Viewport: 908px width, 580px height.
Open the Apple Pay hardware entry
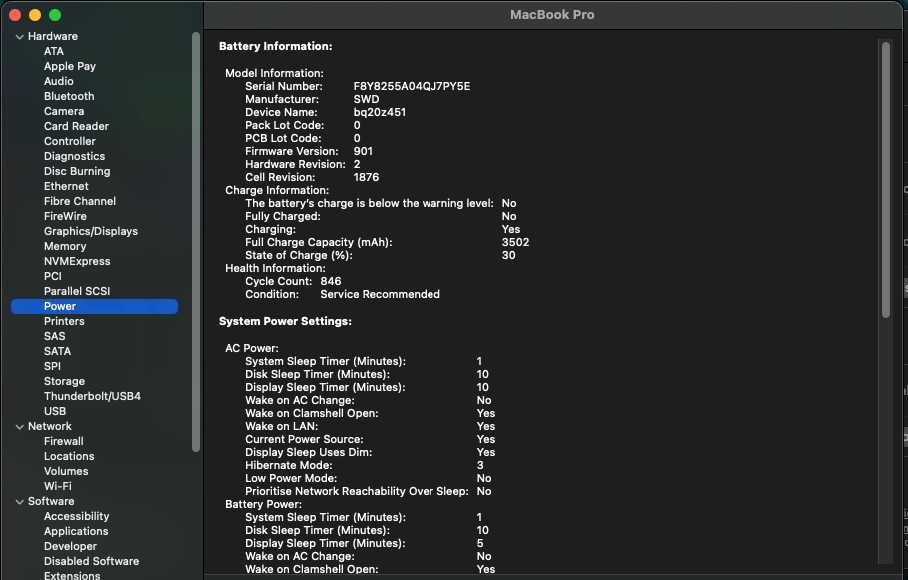coord(69,66)
